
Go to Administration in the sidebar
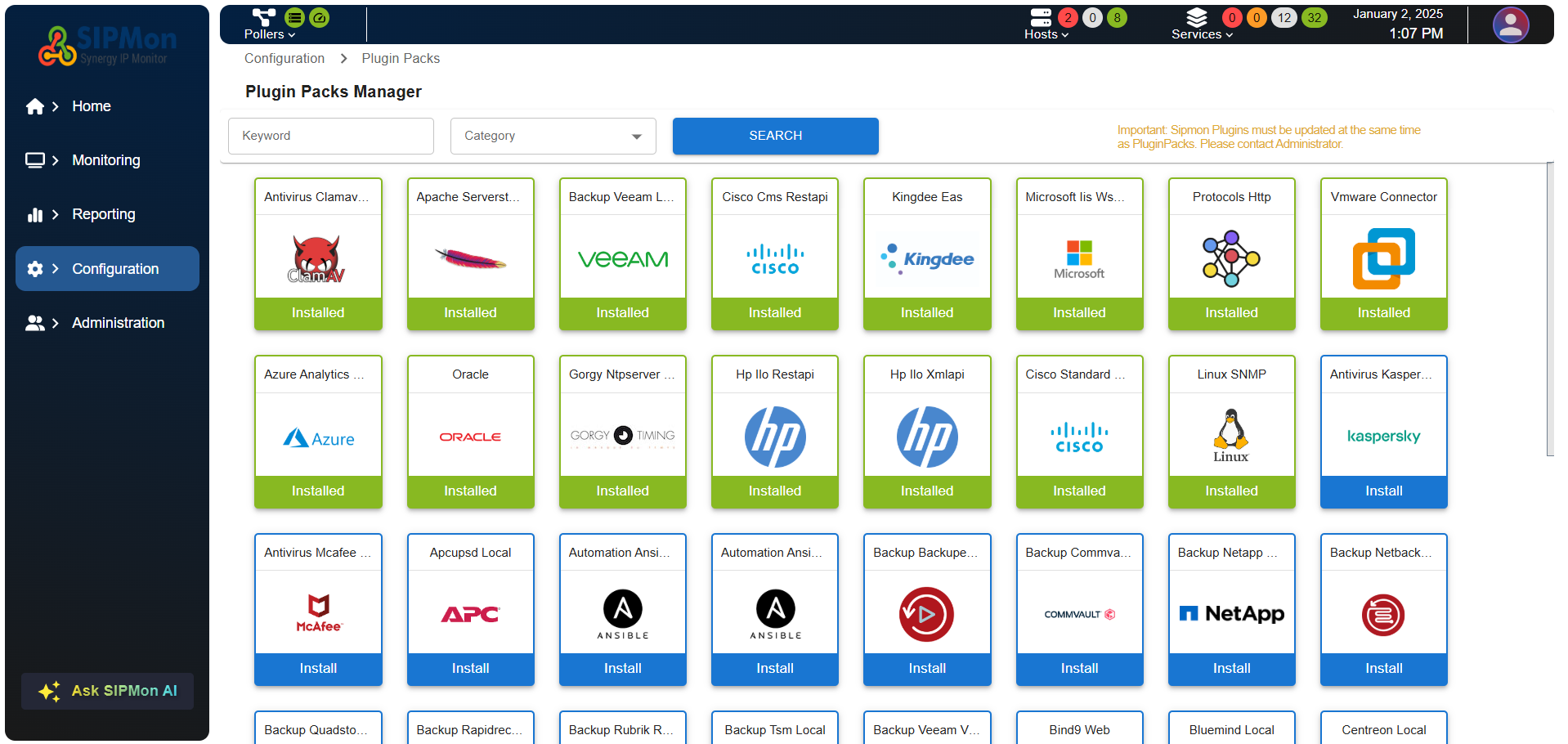coord(118,323)
